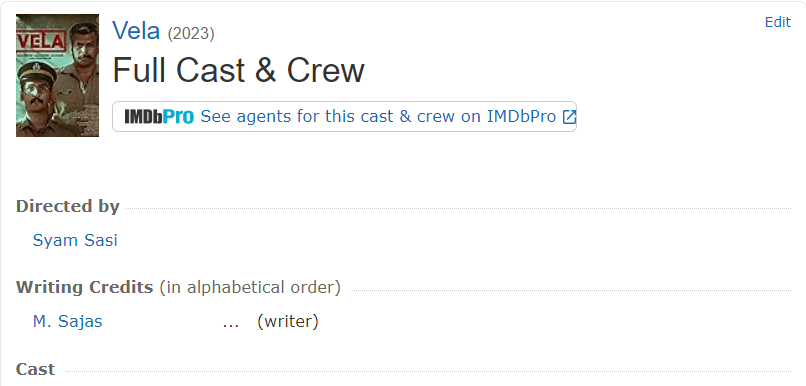Image resolution: width=806 pixels, height=386 pixels.
Task: Click the IMDbPro logo in the button
Action: coord(159,117)
